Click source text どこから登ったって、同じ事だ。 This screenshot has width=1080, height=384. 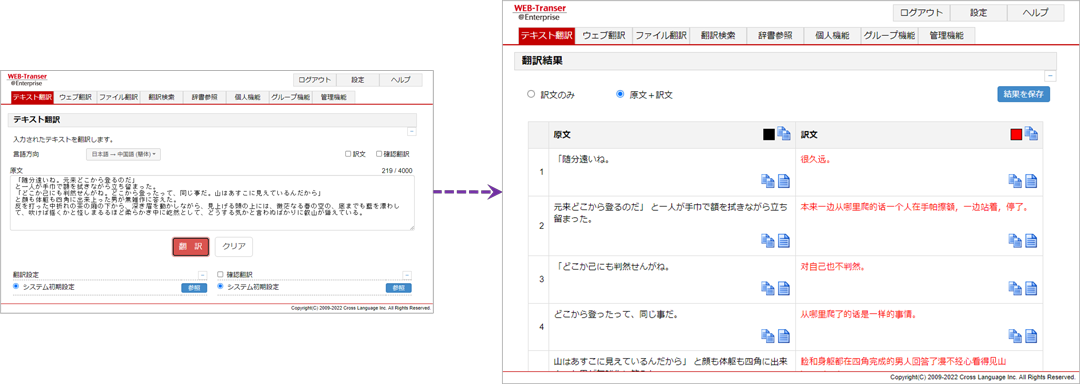pyautogui.click(x=617, y=314)
